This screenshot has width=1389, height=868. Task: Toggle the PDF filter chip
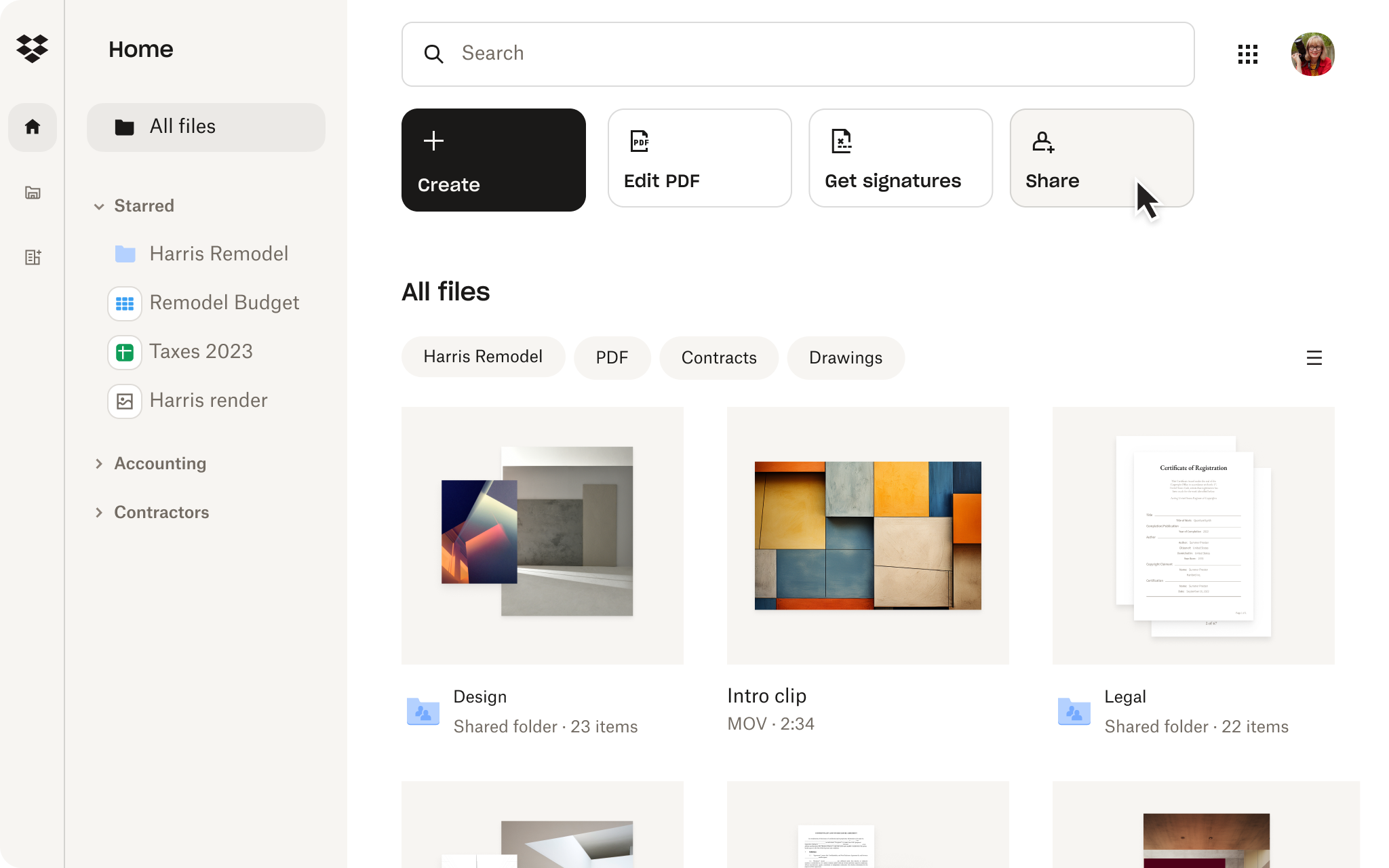pos(612,357)
